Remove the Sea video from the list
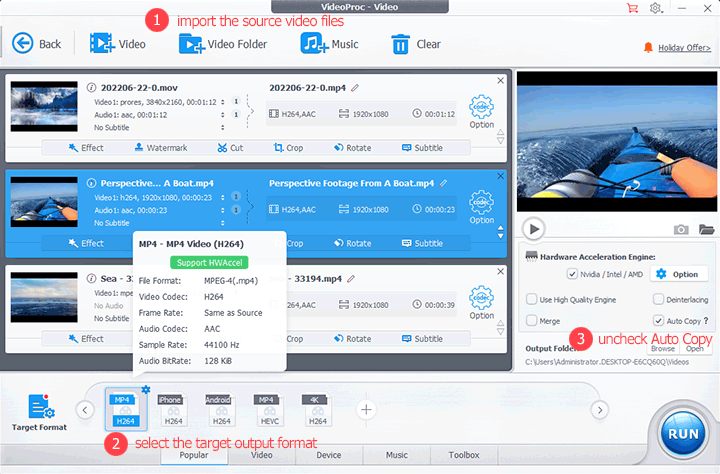Viewport: 720px width, 474px height. click(x=501, y=271)
